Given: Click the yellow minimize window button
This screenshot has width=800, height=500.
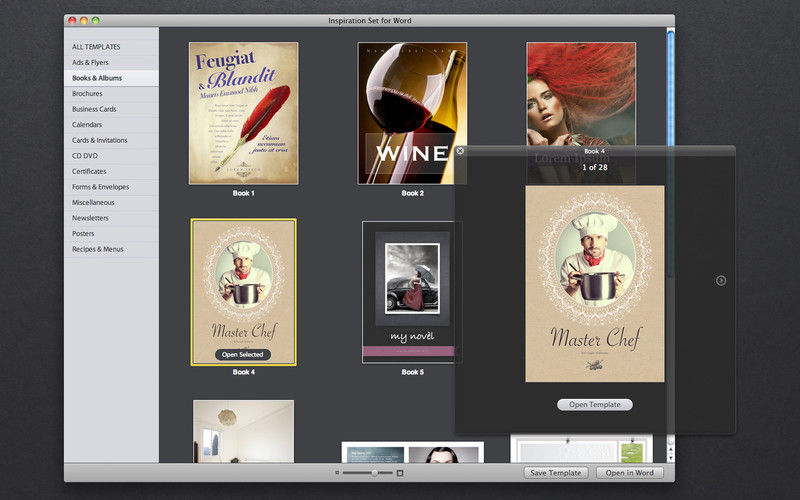Looking at the screenshot, I should (x=84, y=20).
